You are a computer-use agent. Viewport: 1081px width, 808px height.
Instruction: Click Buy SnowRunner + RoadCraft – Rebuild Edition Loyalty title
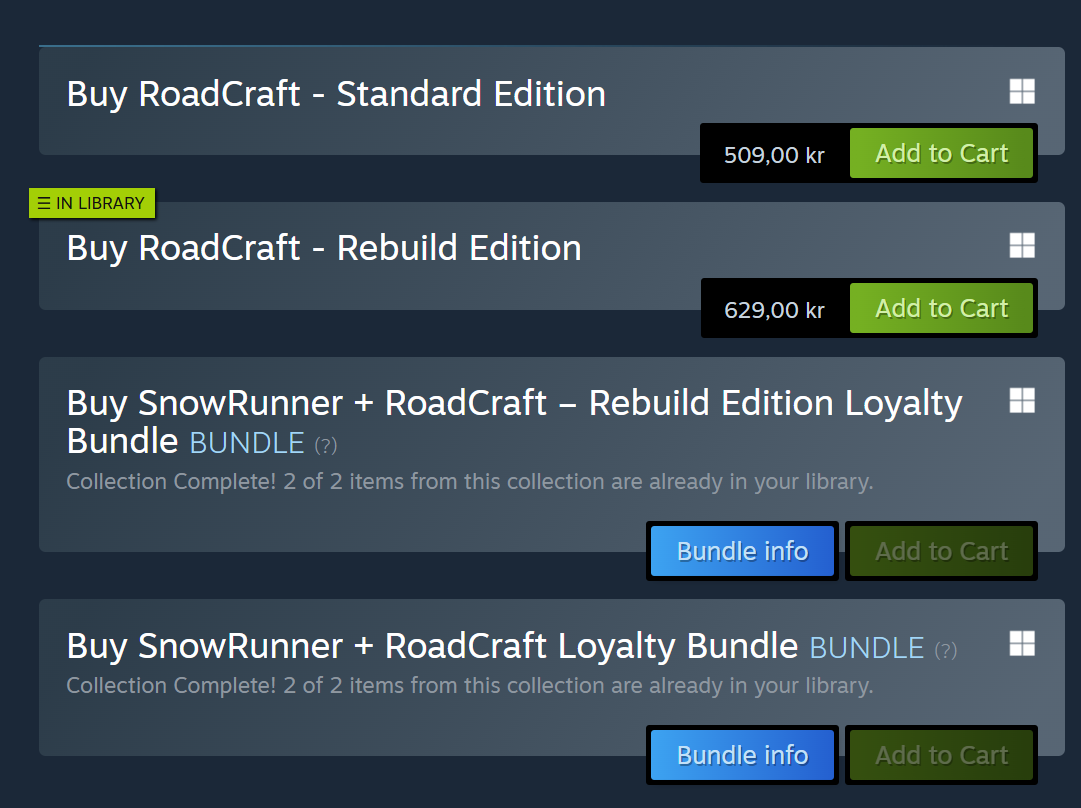tap(514, 403)
